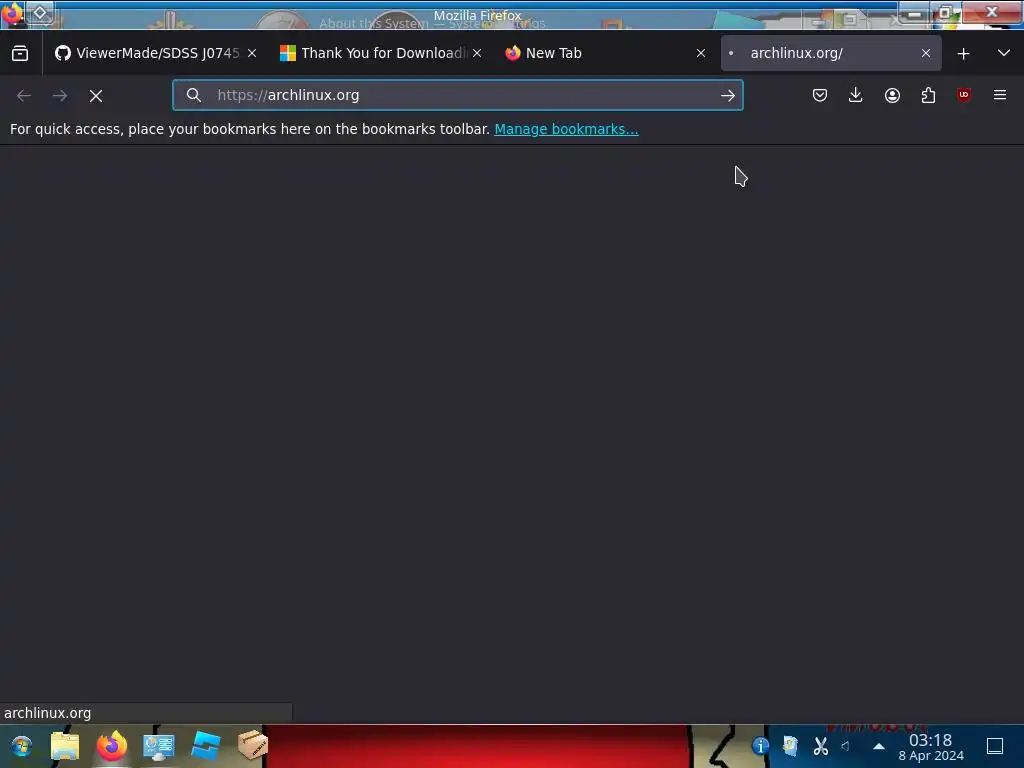Stop loading the archlinux.org page
Image resolution: width=1024 pixels, height=768 pixels.
pyautogui.click(x=96, y=95)
